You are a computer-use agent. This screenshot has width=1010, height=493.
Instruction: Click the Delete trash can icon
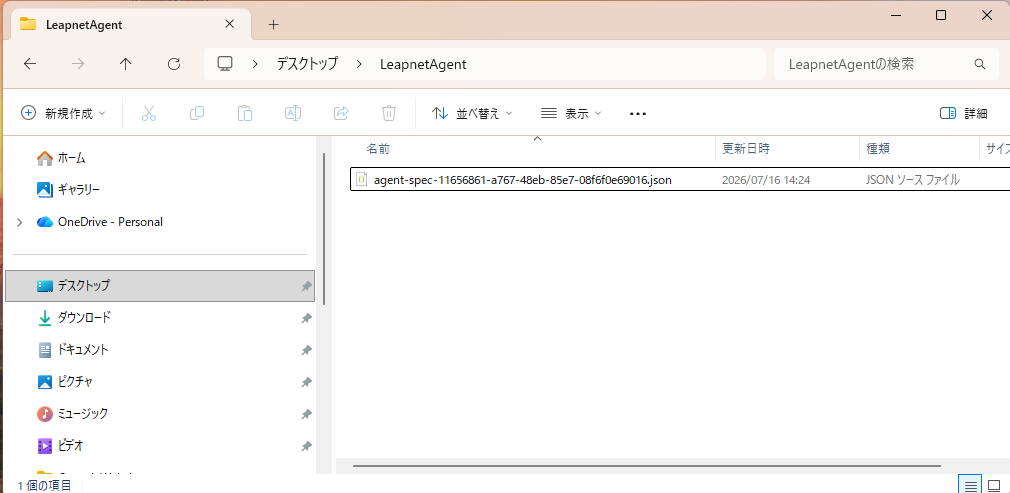point(388,113)
